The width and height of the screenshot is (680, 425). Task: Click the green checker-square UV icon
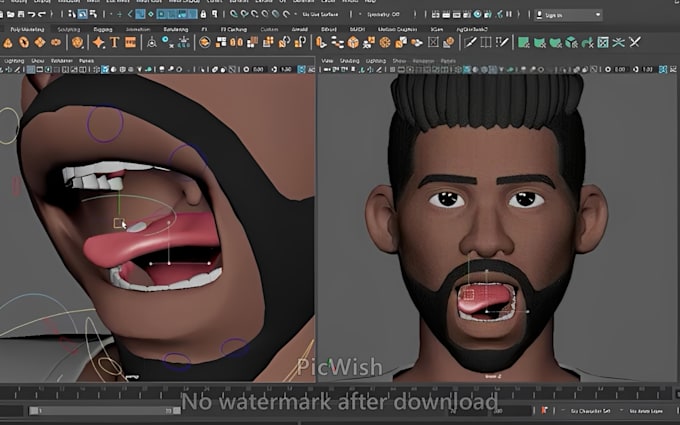[x=603, y=42]
